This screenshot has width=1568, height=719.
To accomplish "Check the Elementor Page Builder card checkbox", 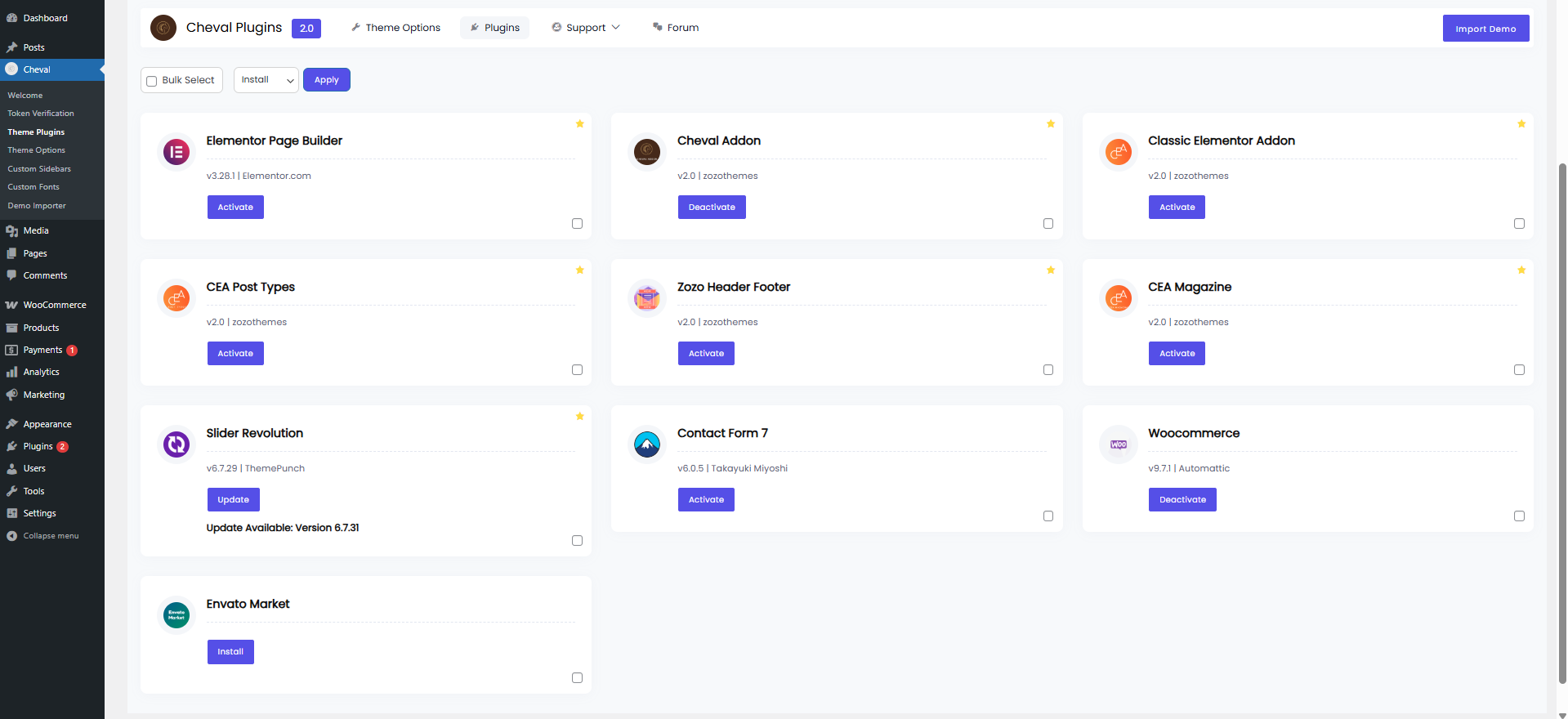I will (577, 224).
